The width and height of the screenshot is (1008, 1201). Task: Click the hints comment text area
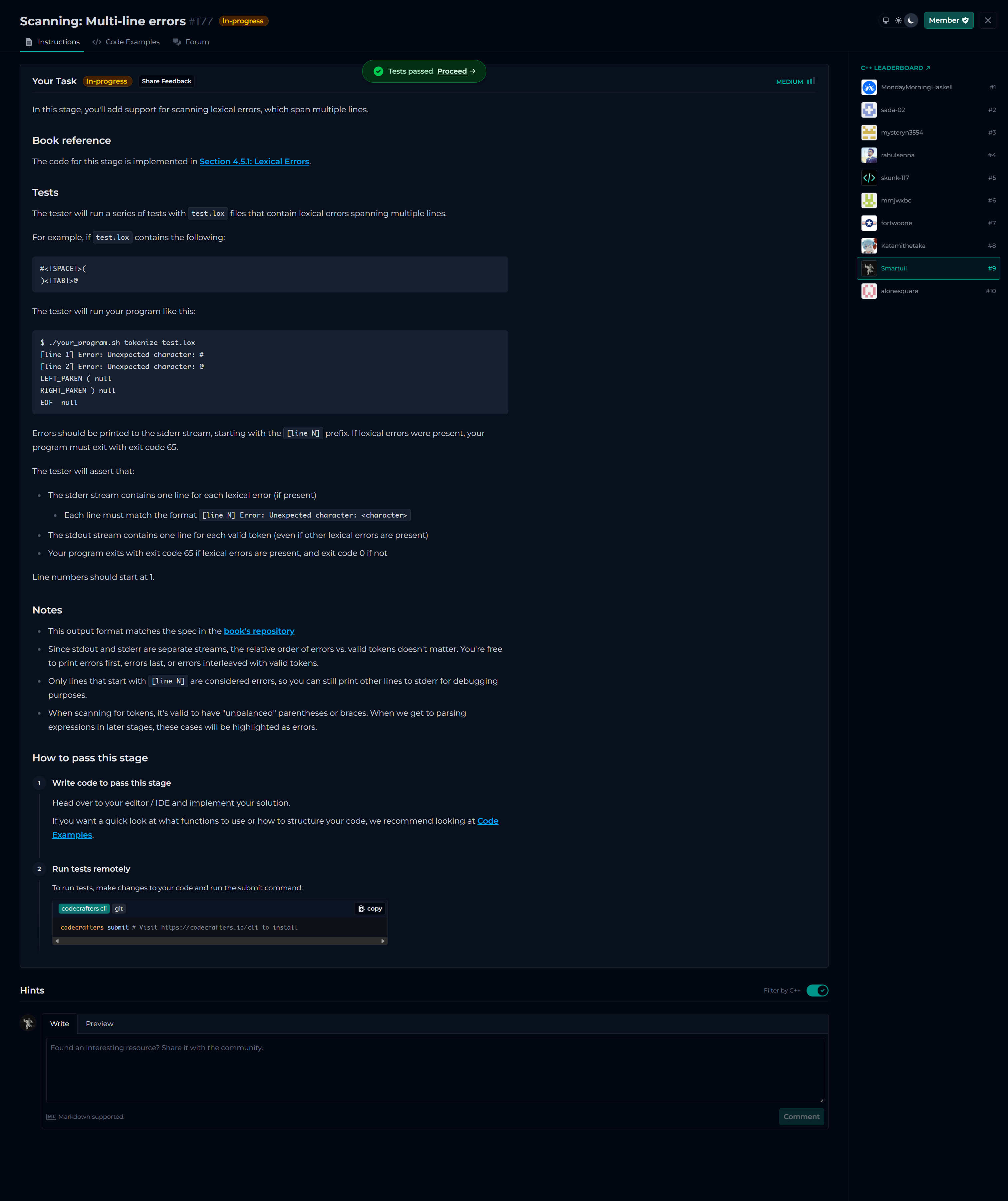coord(434,1070)
